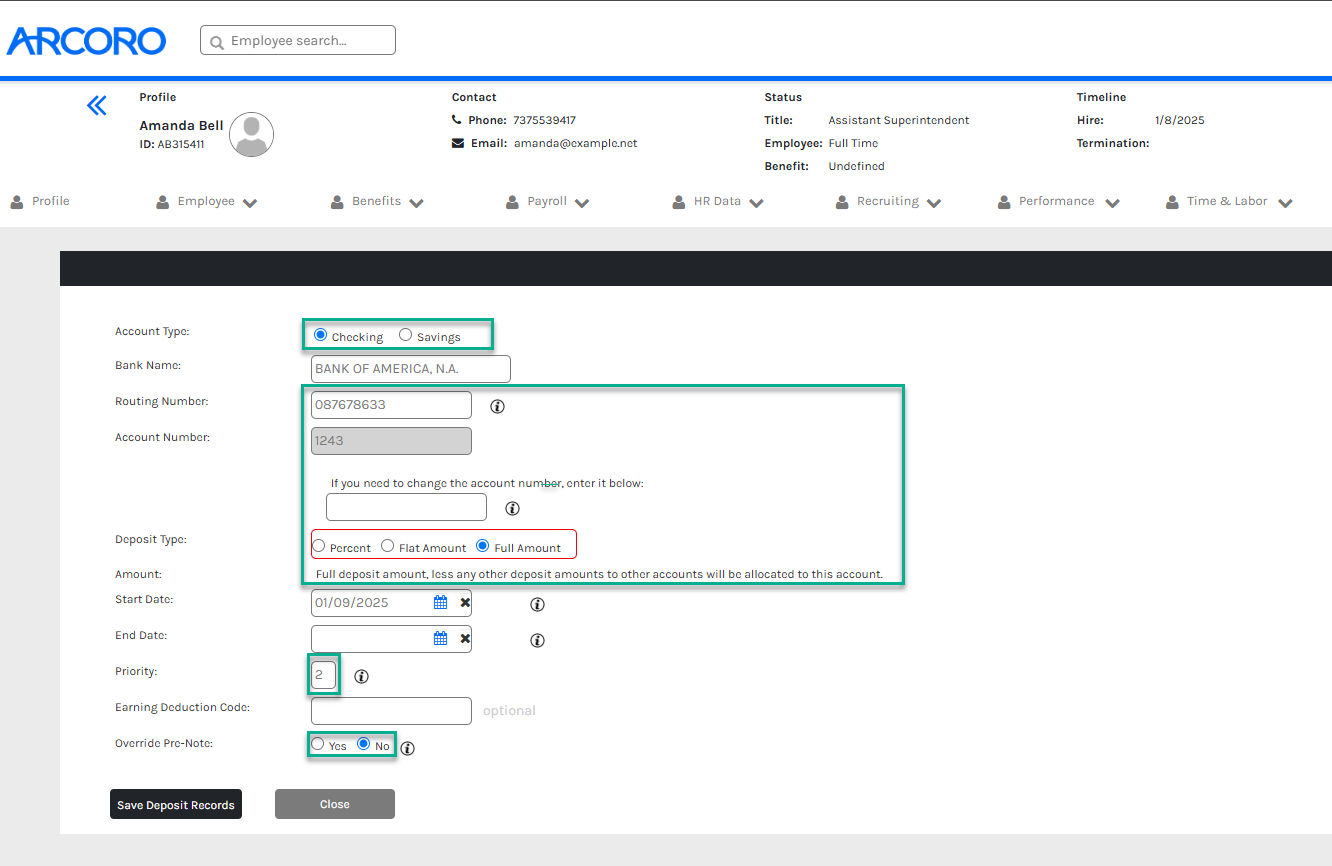Click the Earning Deduction Code field

pos(391,711)
